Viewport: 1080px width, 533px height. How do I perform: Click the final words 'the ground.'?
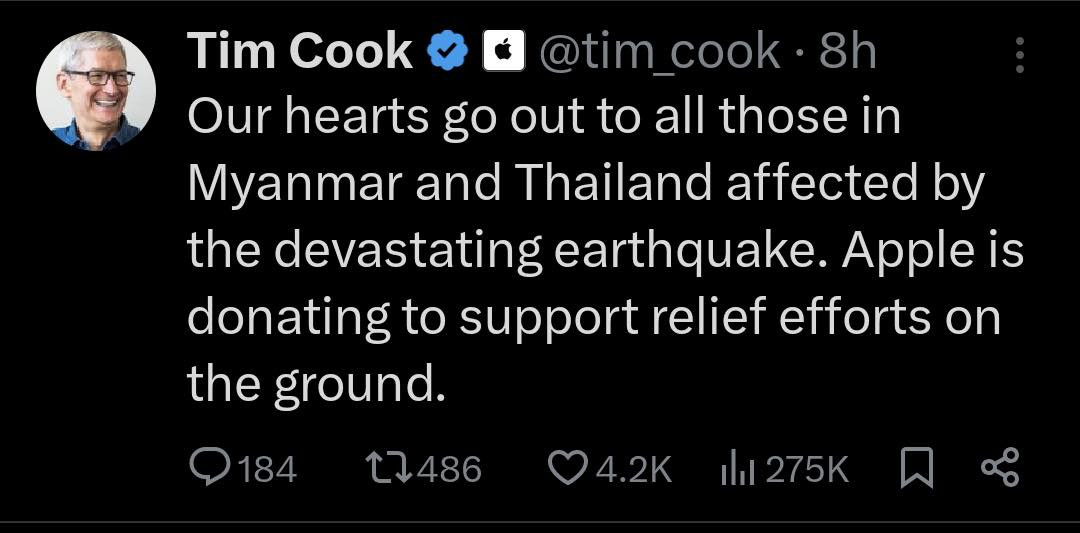pyautogui.click(x=315, y=384)
